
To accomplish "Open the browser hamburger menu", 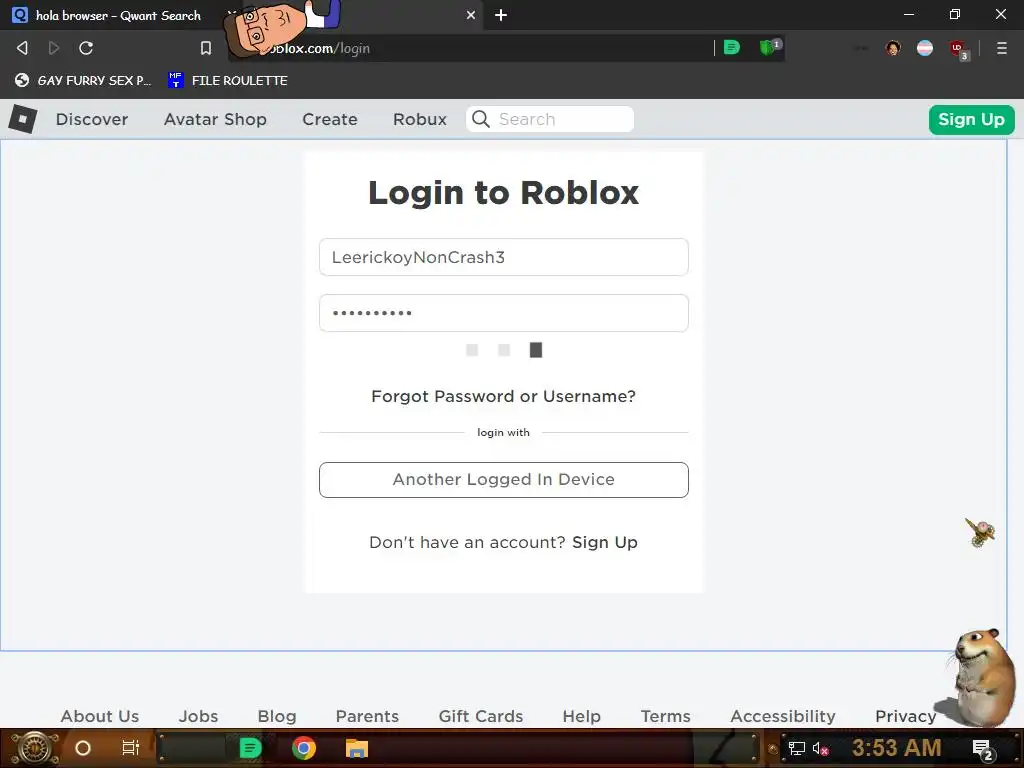I will (1002, 48).
